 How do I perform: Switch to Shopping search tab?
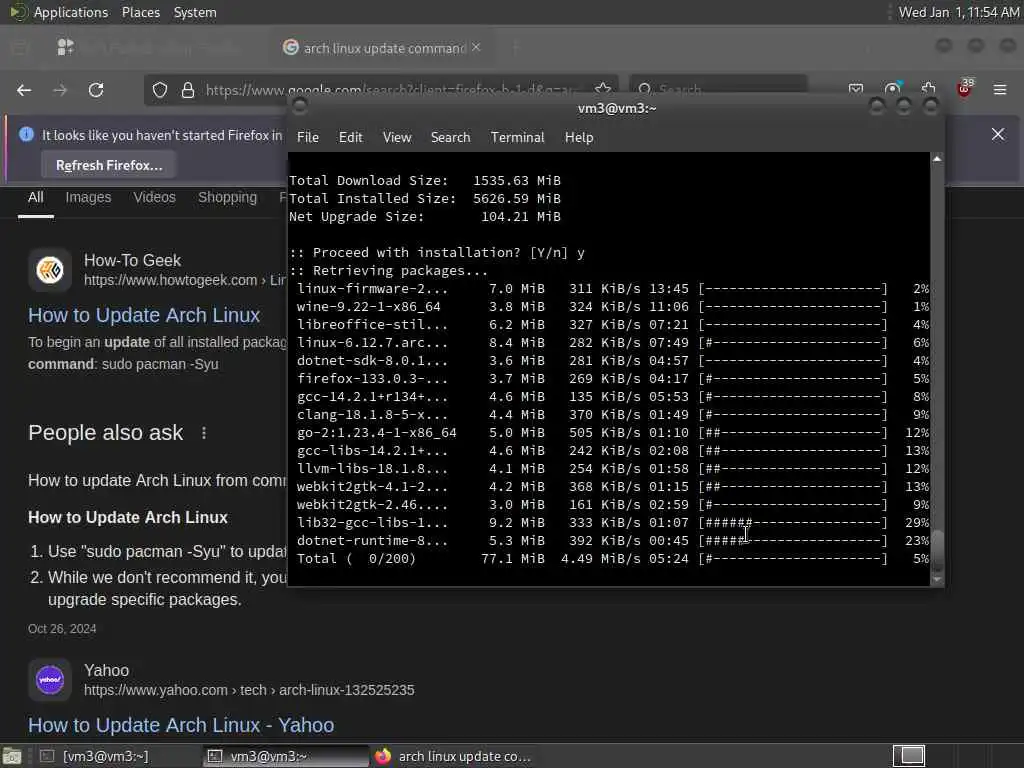tap(227, 197)
